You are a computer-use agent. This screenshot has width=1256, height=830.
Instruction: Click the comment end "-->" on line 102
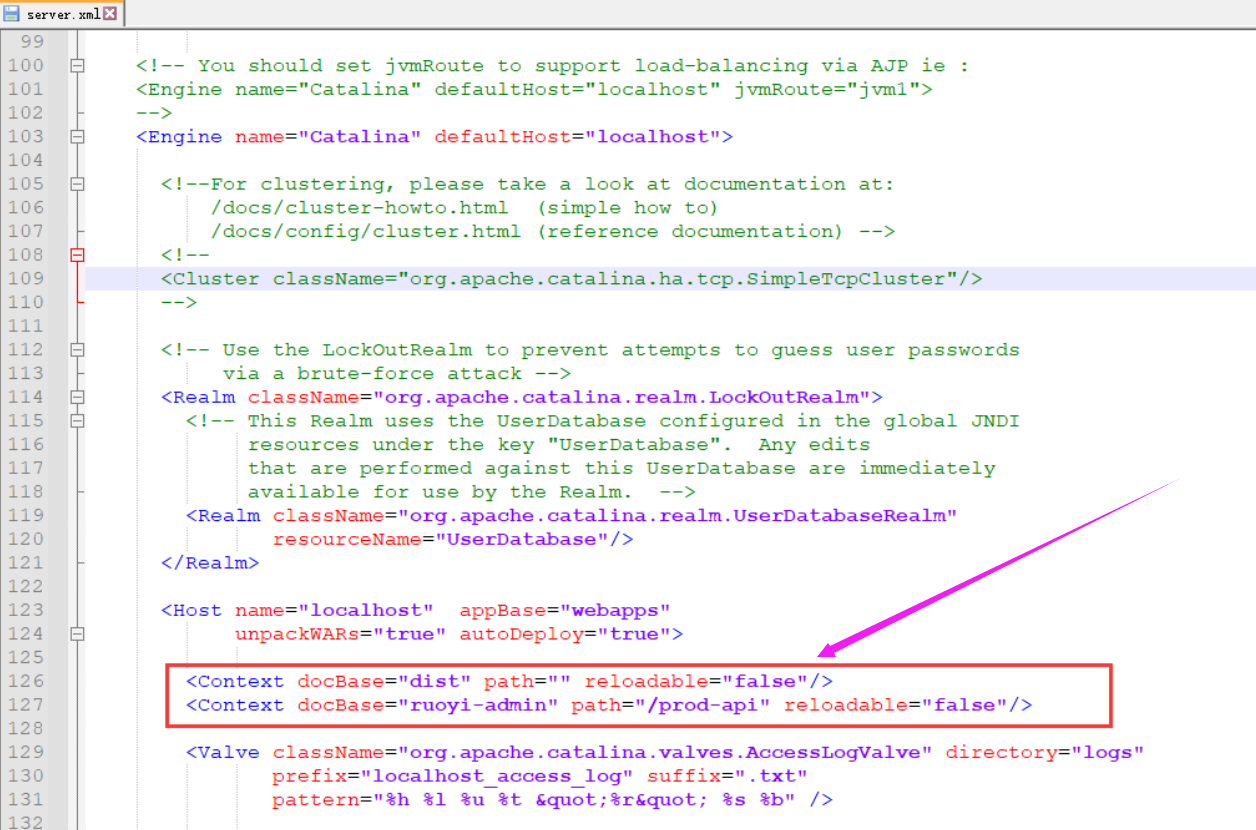[x=155, y=113]
